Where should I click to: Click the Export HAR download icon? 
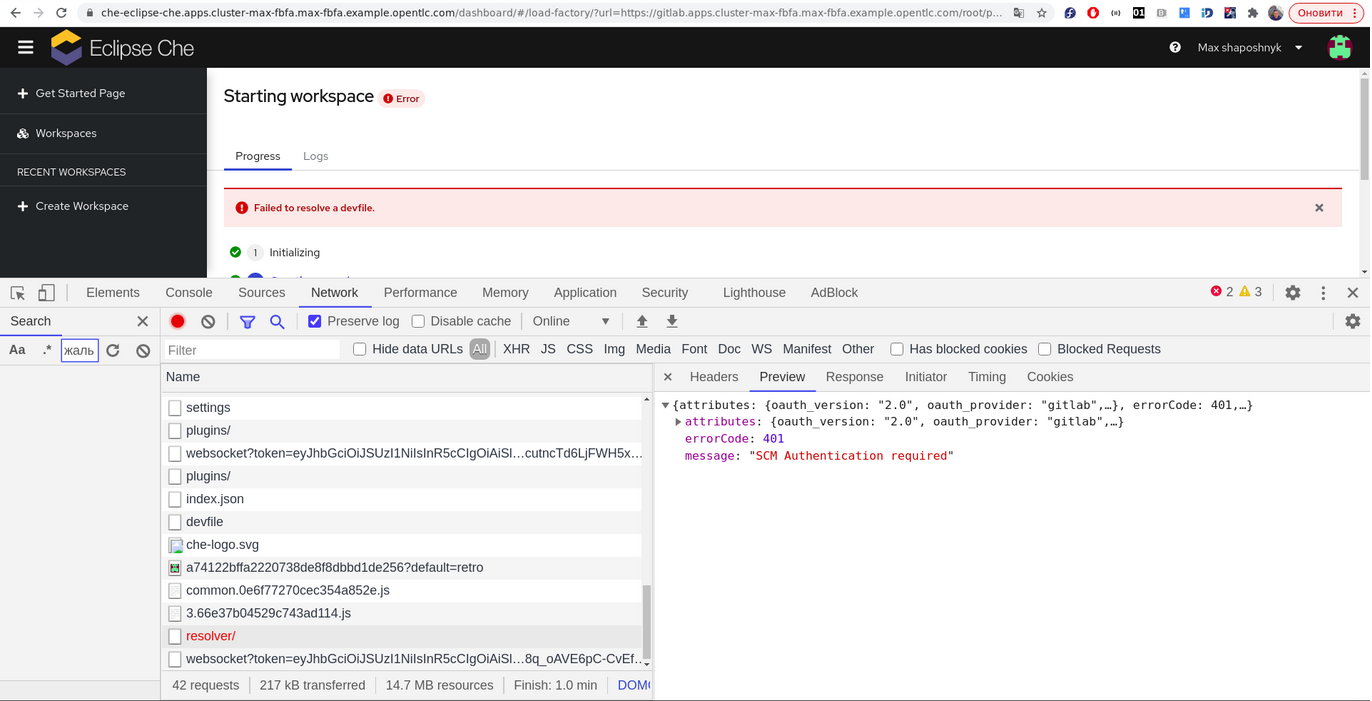pyautogui.click(x=672, y=321)
